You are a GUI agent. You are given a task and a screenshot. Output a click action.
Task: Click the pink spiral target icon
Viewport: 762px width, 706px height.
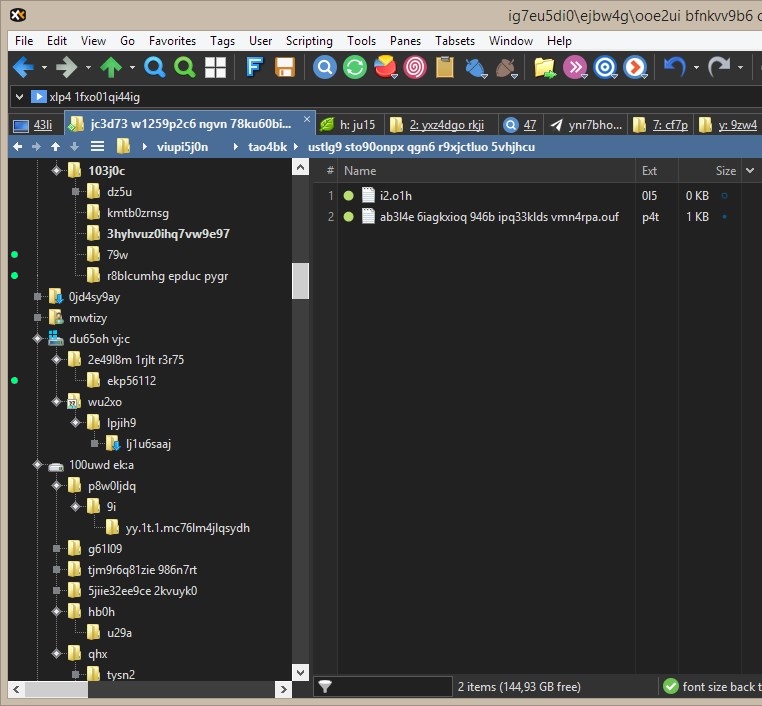click(x=415, y=68)
